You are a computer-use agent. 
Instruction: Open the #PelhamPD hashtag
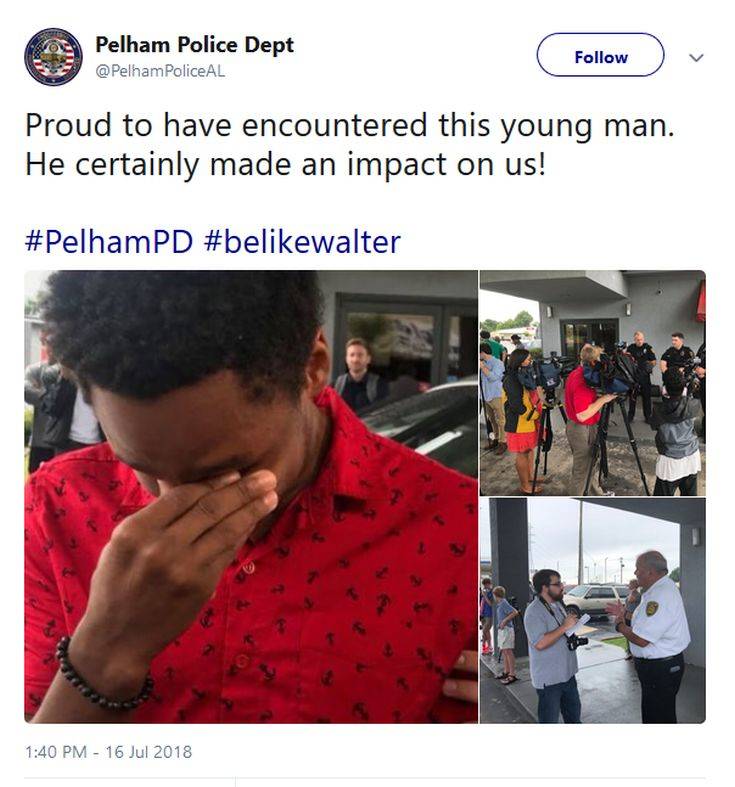[108, 241]
